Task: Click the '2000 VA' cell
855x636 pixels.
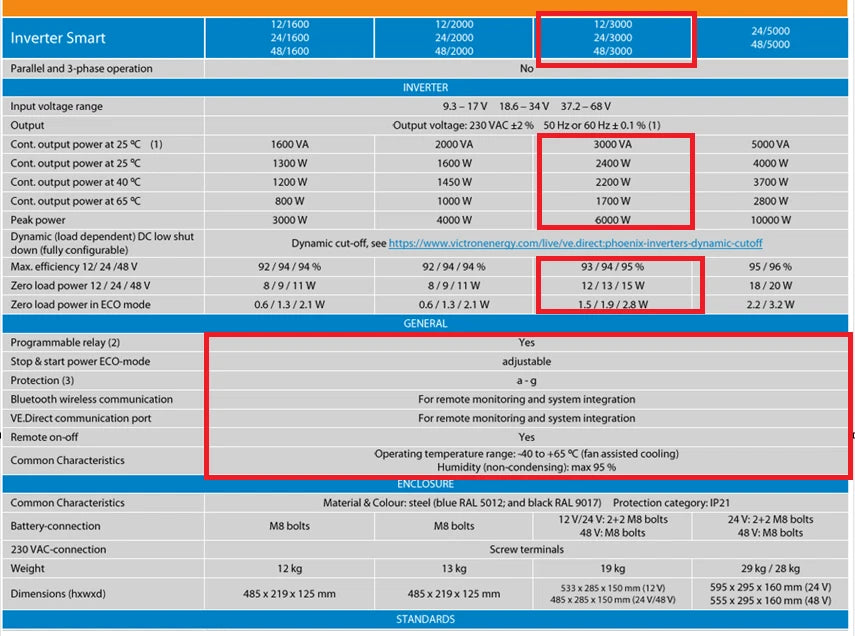Action: [x=454, y=144]
